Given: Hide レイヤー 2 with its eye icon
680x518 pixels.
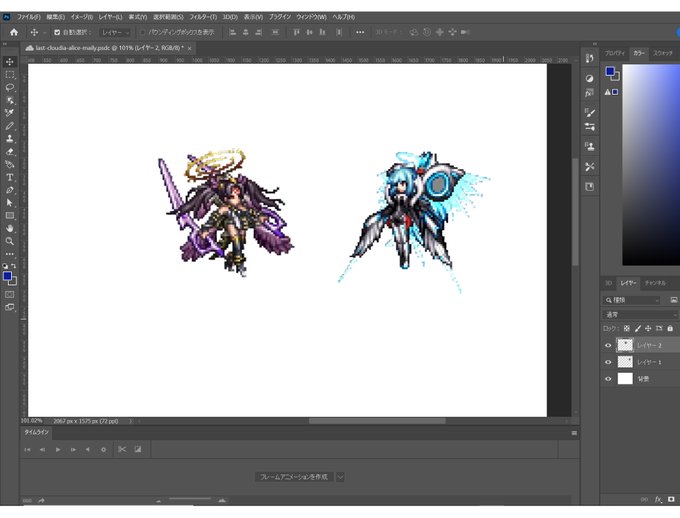Looking at the screenshot, I should pyautogui.click(x=608, y=345).
